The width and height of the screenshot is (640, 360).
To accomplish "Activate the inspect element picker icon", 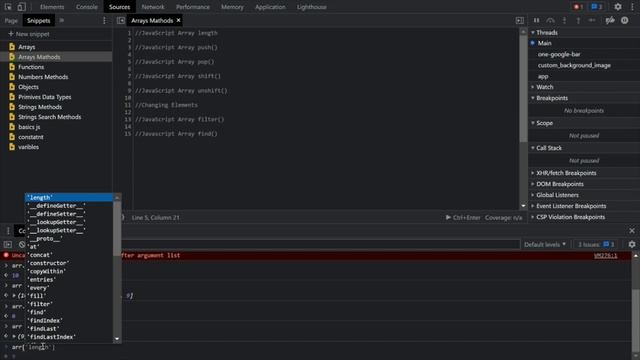I will click(8, 7).
